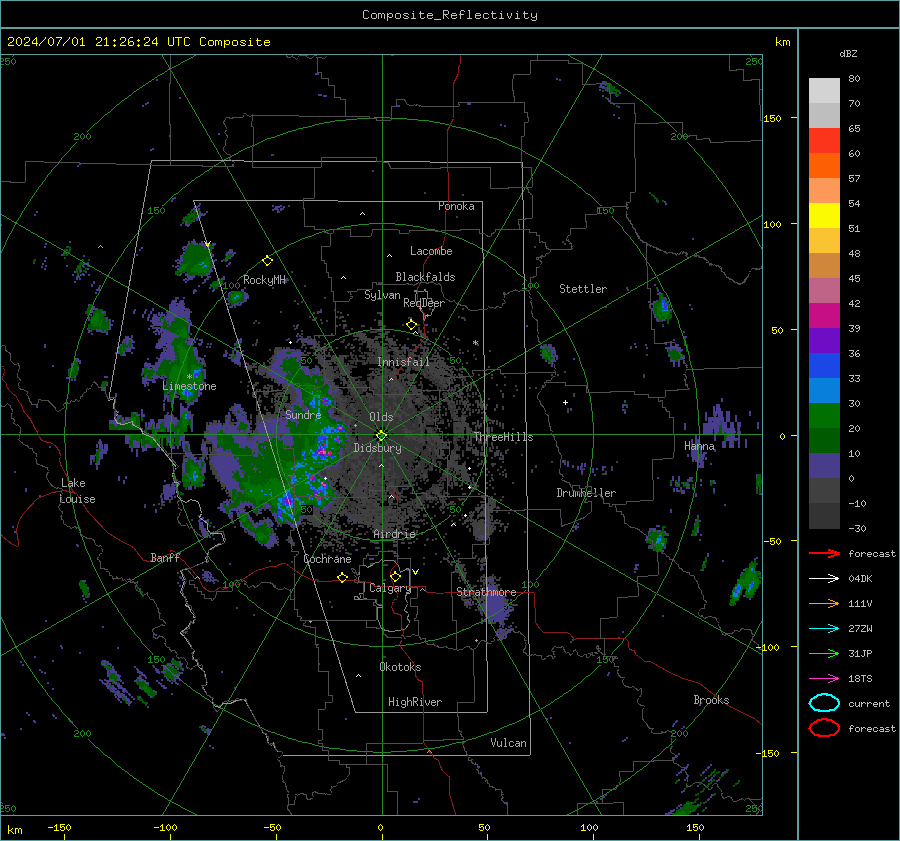
Task: Select the cyan 27ZW arrow icon
Action: (x=824, y=629)
